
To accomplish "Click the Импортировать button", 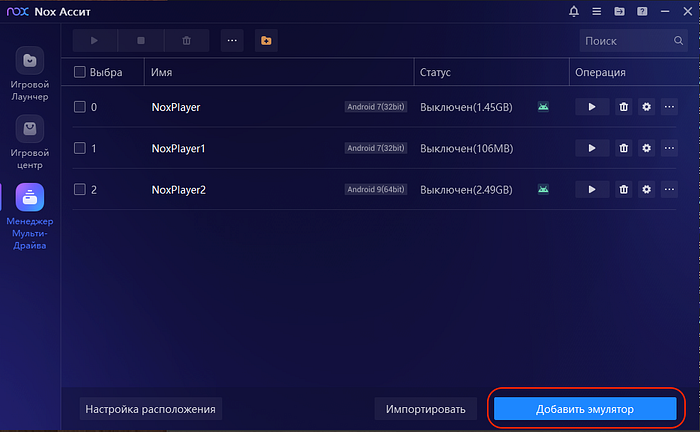I will 425,409.
